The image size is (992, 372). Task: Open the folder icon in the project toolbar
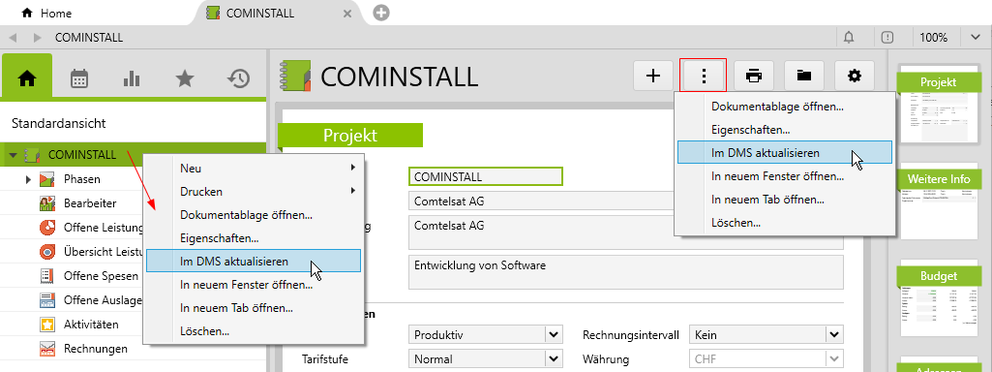click(803, 76)
